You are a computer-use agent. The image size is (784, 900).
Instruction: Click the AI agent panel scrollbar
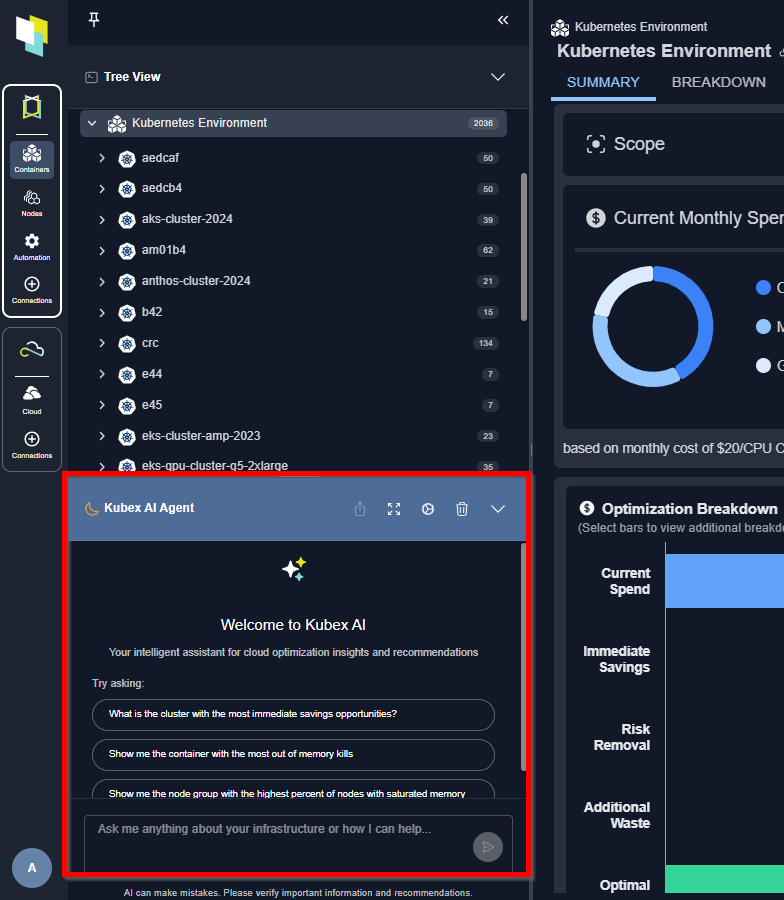point(523,657)
